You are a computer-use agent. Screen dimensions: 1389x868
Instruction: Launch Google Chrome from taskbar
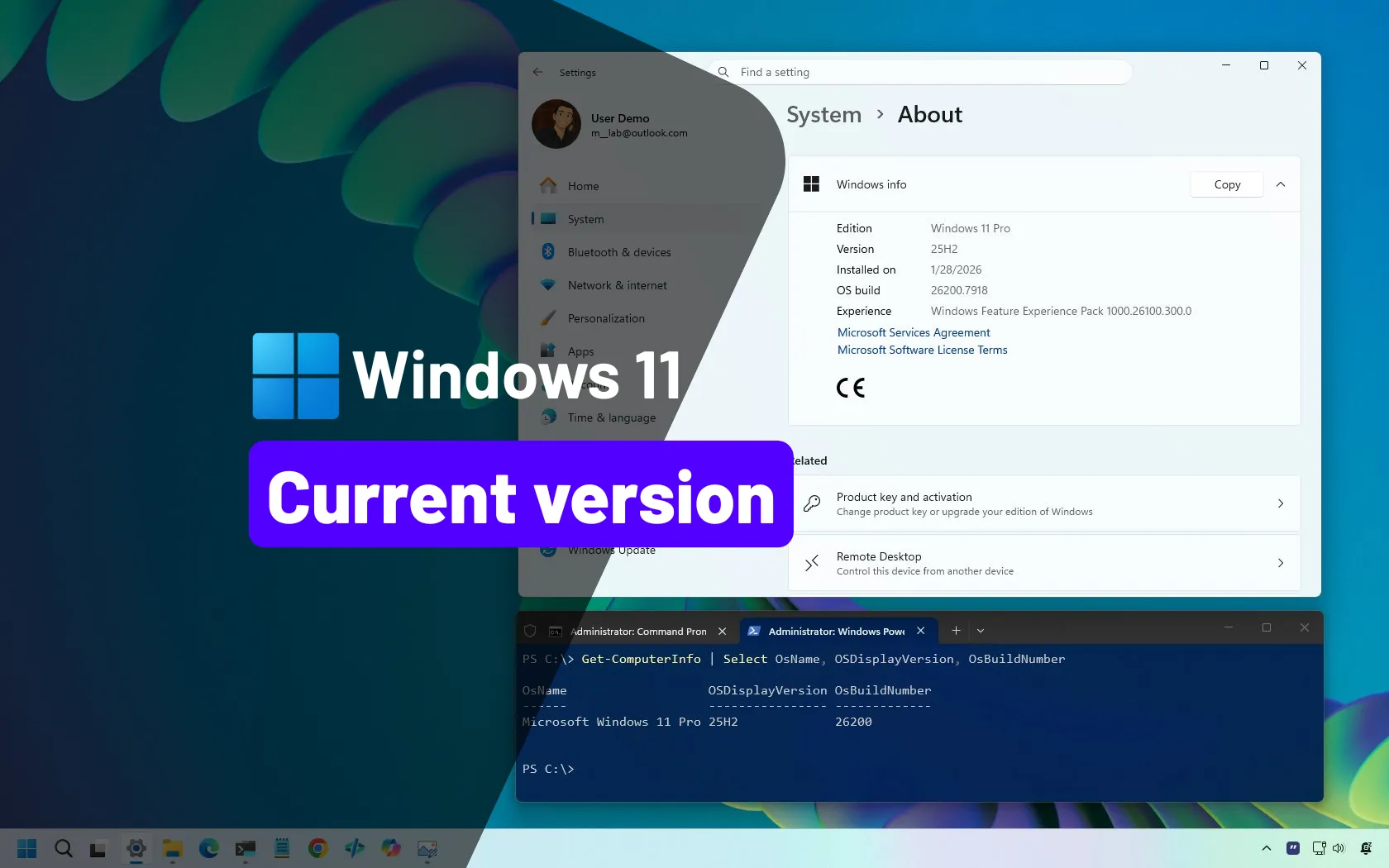[x=318, y=848]
